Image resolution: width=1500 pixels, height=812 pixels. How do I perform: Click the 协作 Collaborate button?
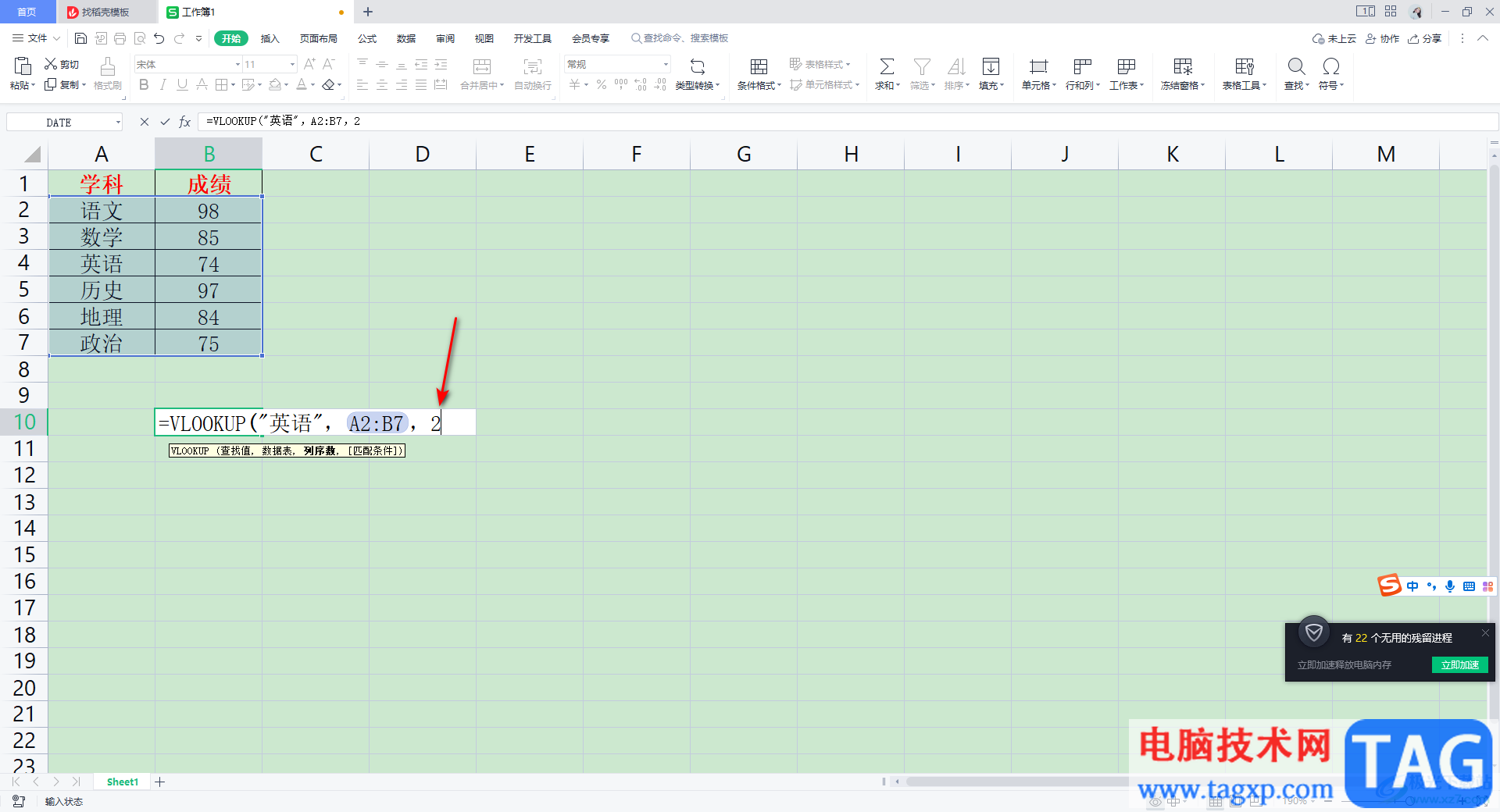tap(1383, 38)
